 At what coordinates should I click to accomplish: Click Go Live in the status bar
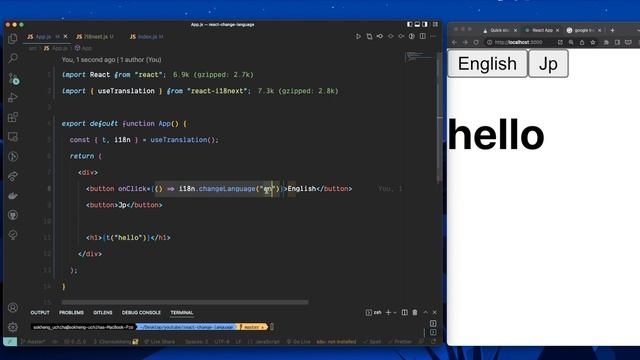299,341
